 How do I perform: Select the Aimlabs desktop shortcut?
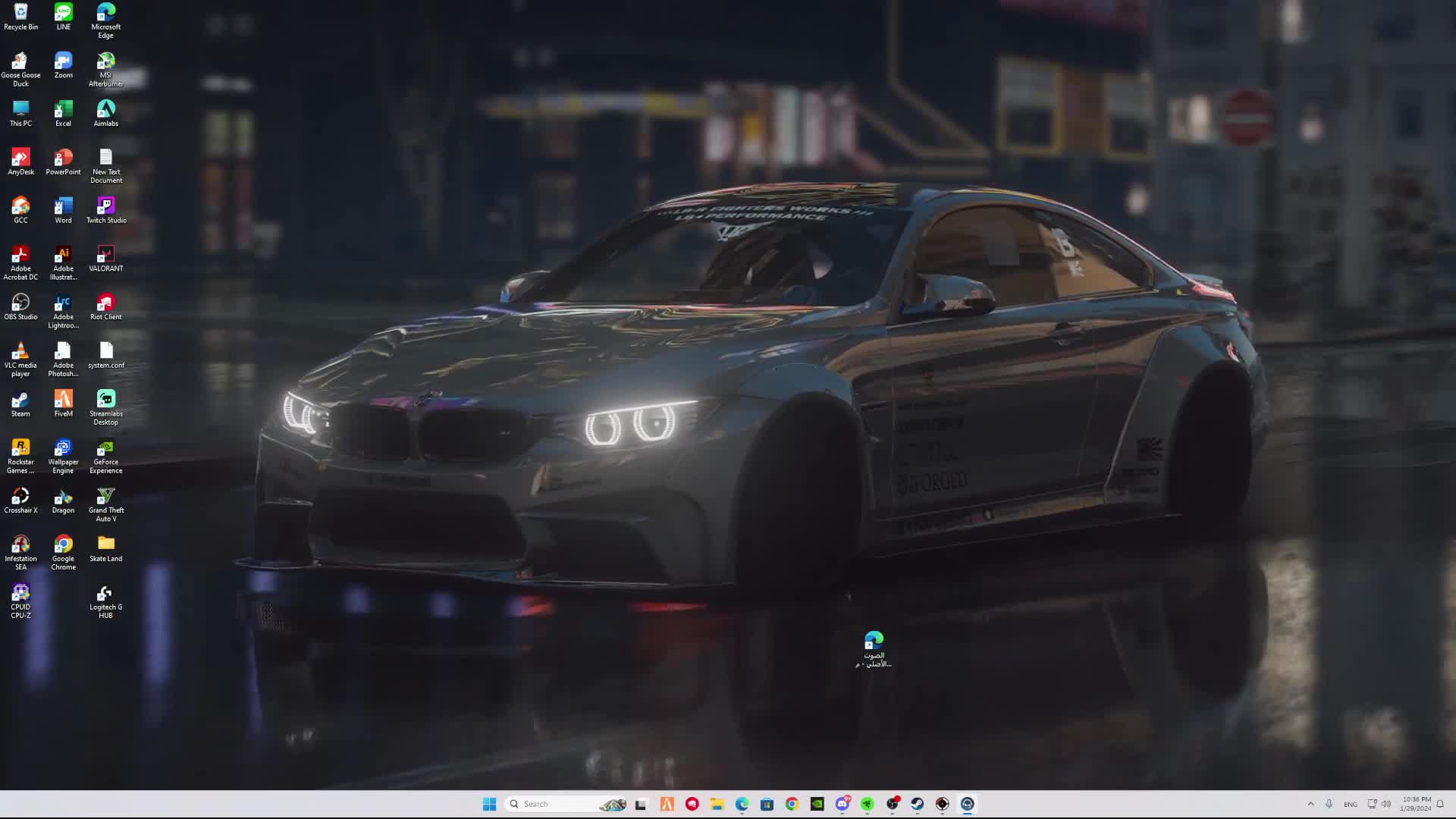click(x=105, y=114)
